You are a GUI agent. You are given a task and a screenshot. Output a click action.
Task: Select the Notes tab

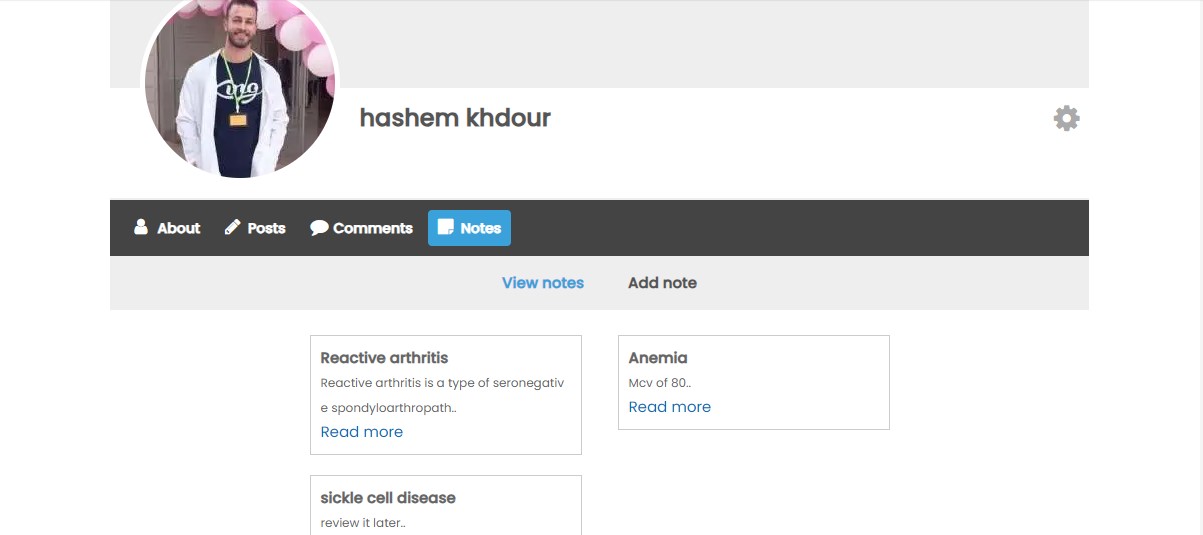pos(469,228)
